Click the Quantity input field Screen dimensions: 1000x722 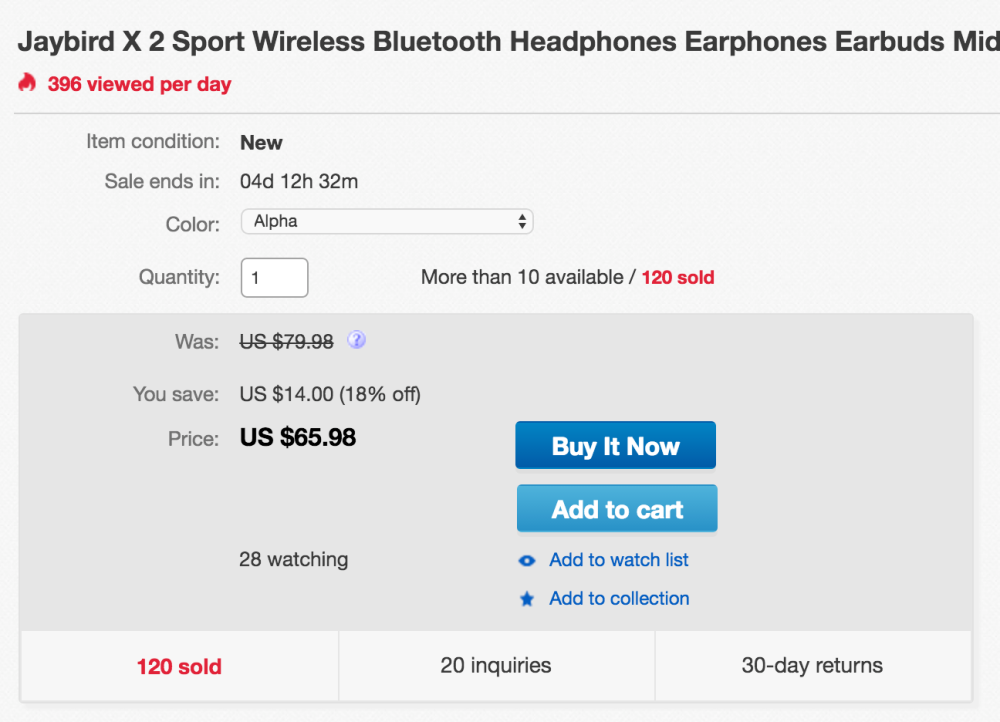pos(274,277)
